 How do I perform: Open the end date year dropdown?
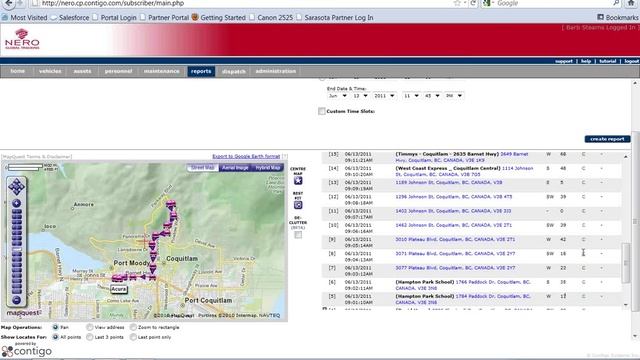pyautogui.click(x=384, y=96)
